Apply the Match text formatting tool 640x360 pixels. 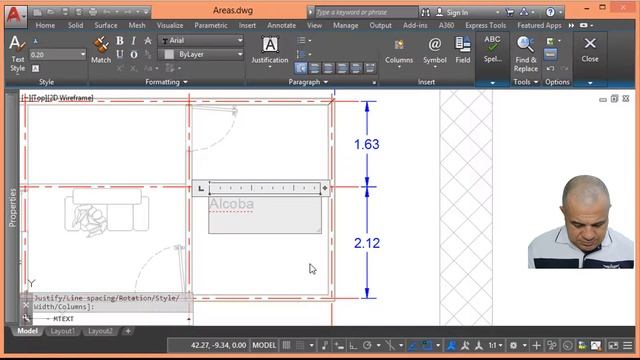tap(101, 50)
